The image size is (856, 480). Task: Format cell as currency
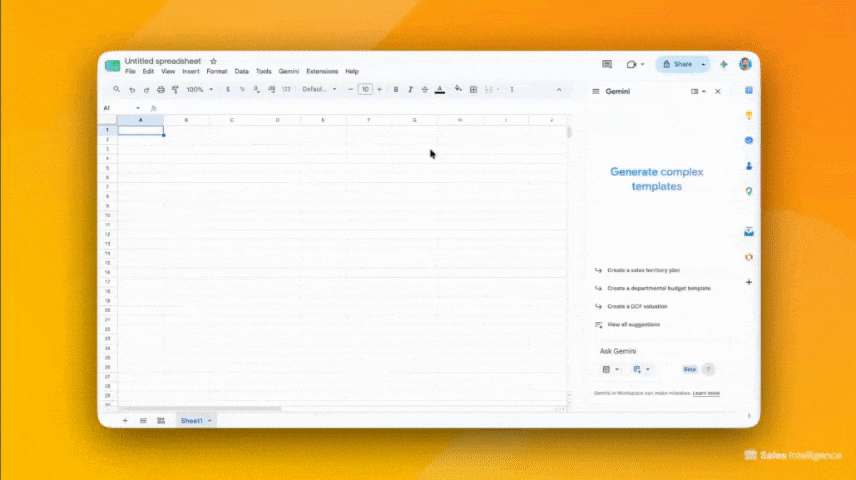pyautogui.click(x=228, y=90)
